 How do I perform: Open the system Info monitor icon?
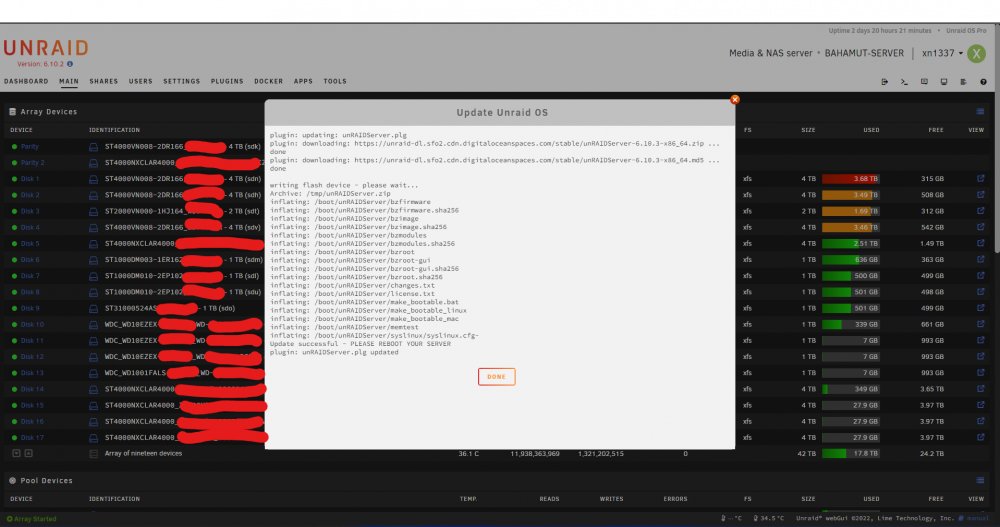pos(944,82)
